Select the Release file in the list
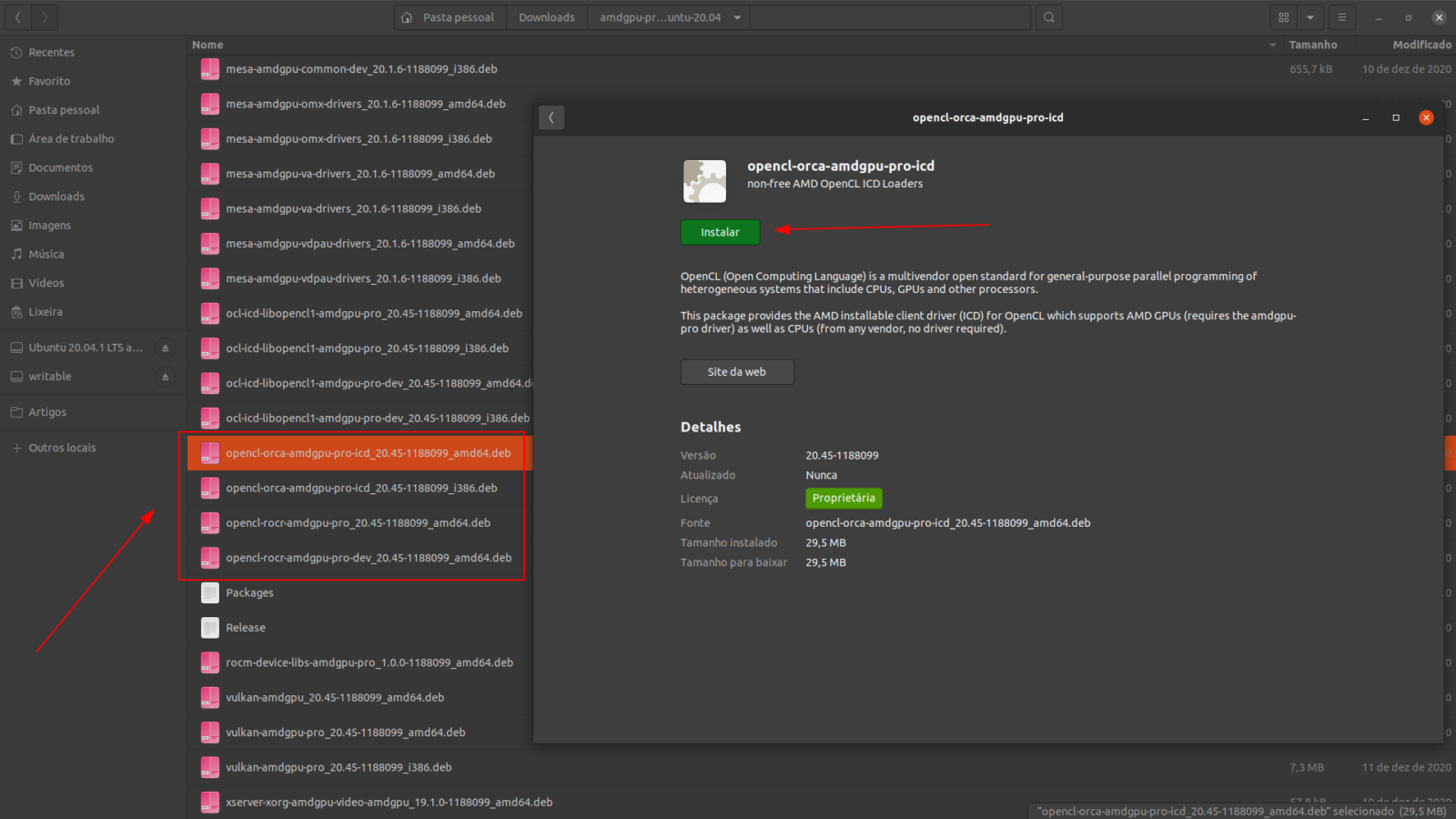1456x819 pixels. pyautogui.click(x=245, y=627)
